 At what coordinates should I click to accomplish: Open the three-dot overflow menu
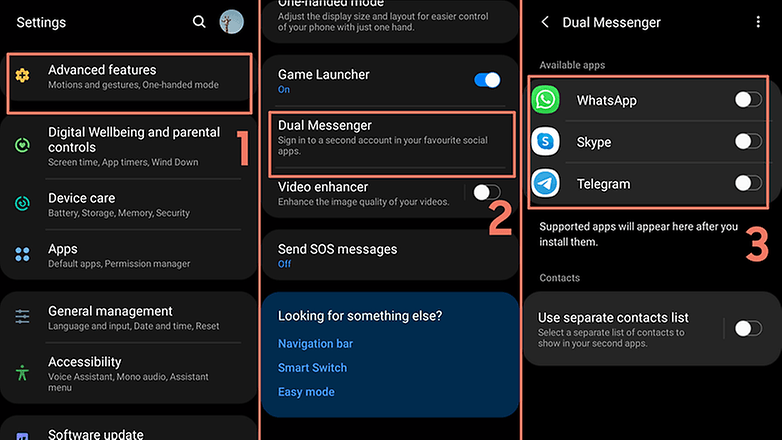[758, 22]
